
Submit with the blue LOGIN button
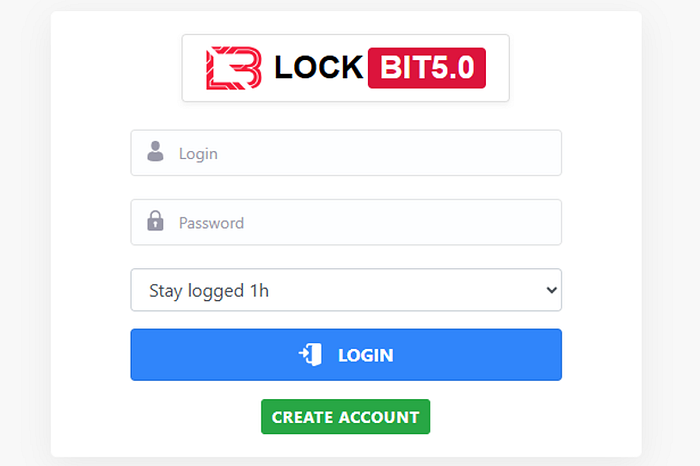coord(346,355)
